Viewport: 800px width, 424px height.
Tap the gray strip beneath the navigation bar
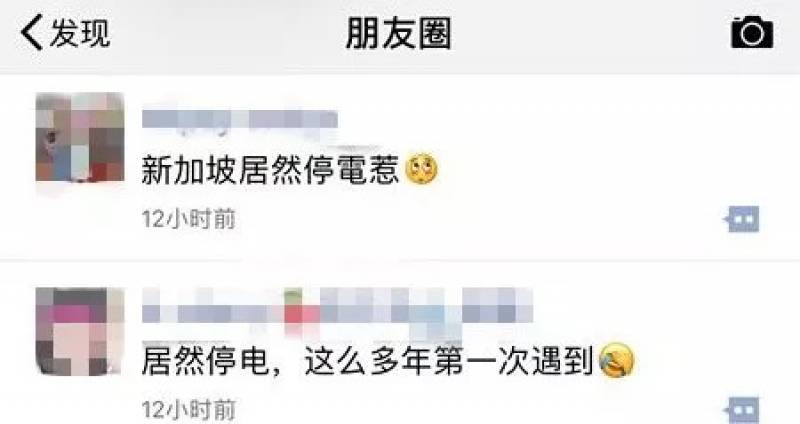pos(400,71)
